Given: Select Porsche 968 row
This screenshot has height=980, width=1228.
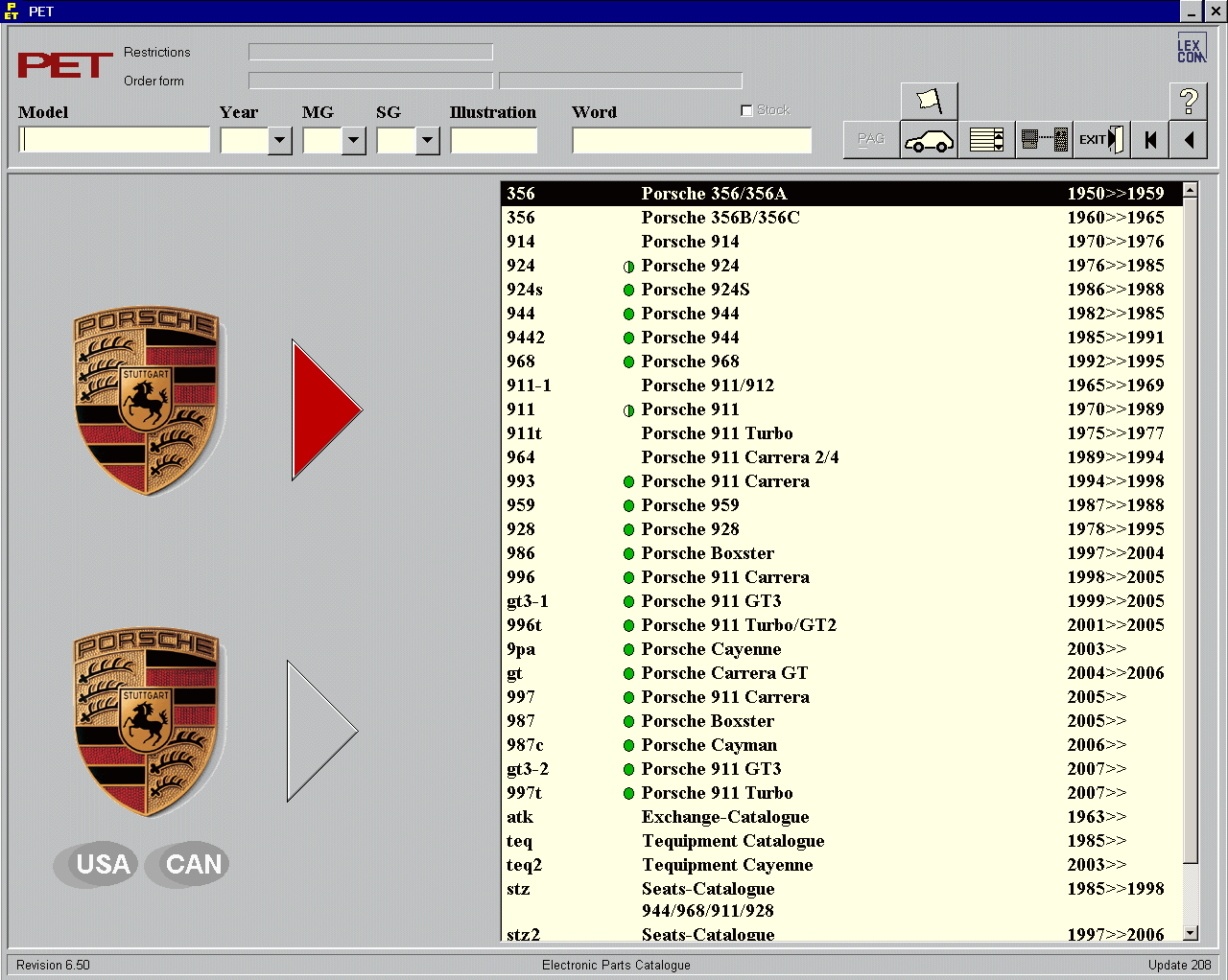Looking at the screenshot, I should [841, 362].
